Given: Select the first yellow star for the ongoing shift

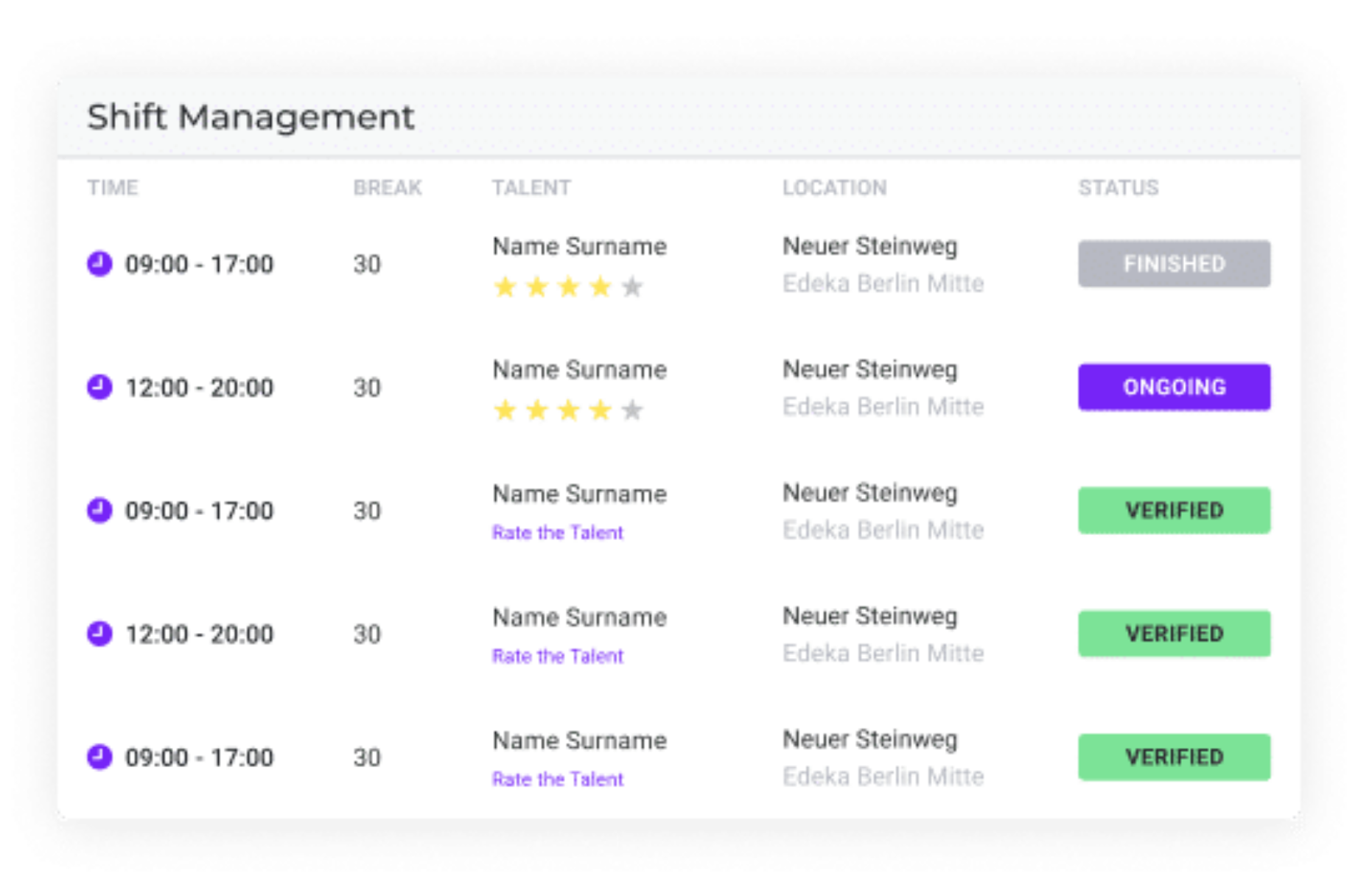Looking at the screenshot, I should click(x=505, y=410).
